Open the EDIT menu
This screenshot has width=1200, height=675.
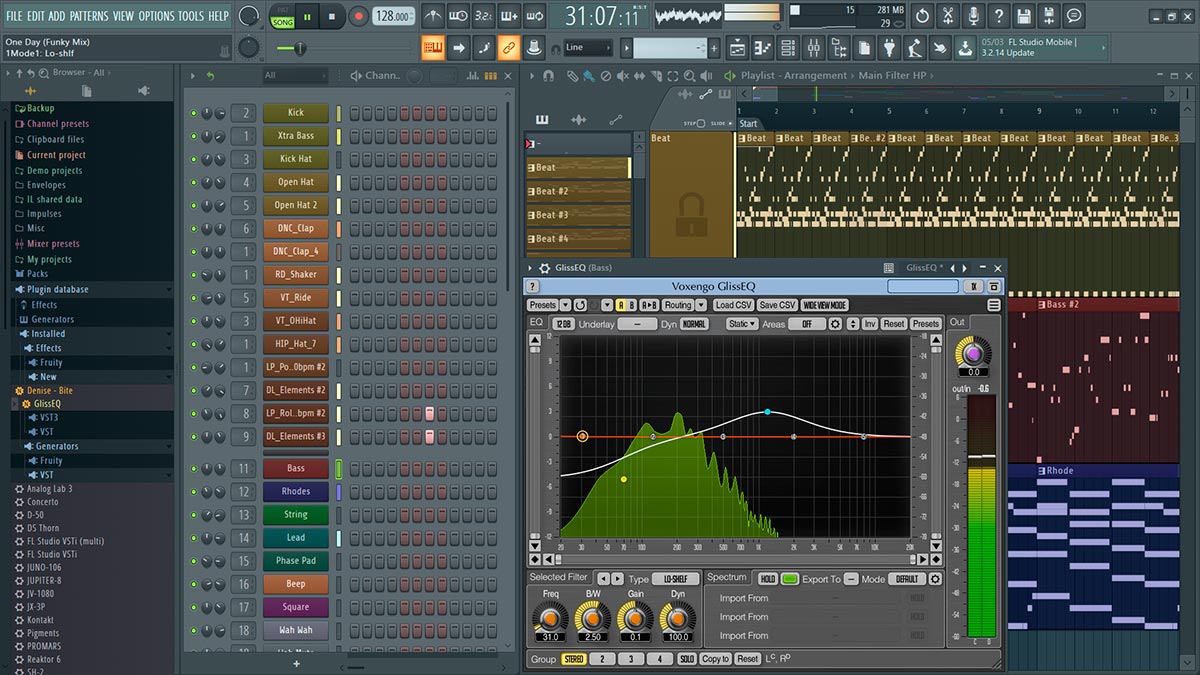tap(35, 16)
